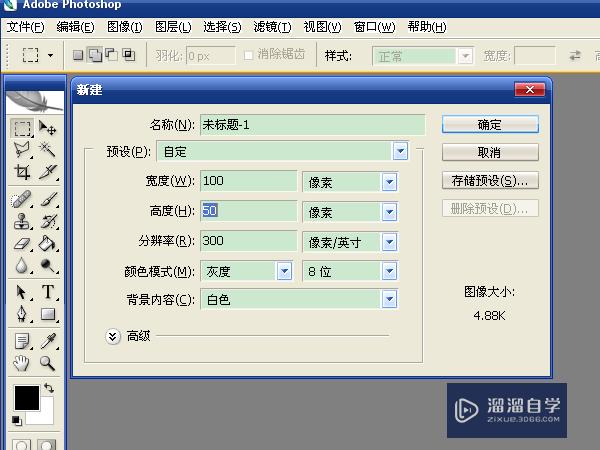Image resolution: width=600 pixels, height=450 pixels.
Task: Select the Brush tool
Action: click(47, 199)
